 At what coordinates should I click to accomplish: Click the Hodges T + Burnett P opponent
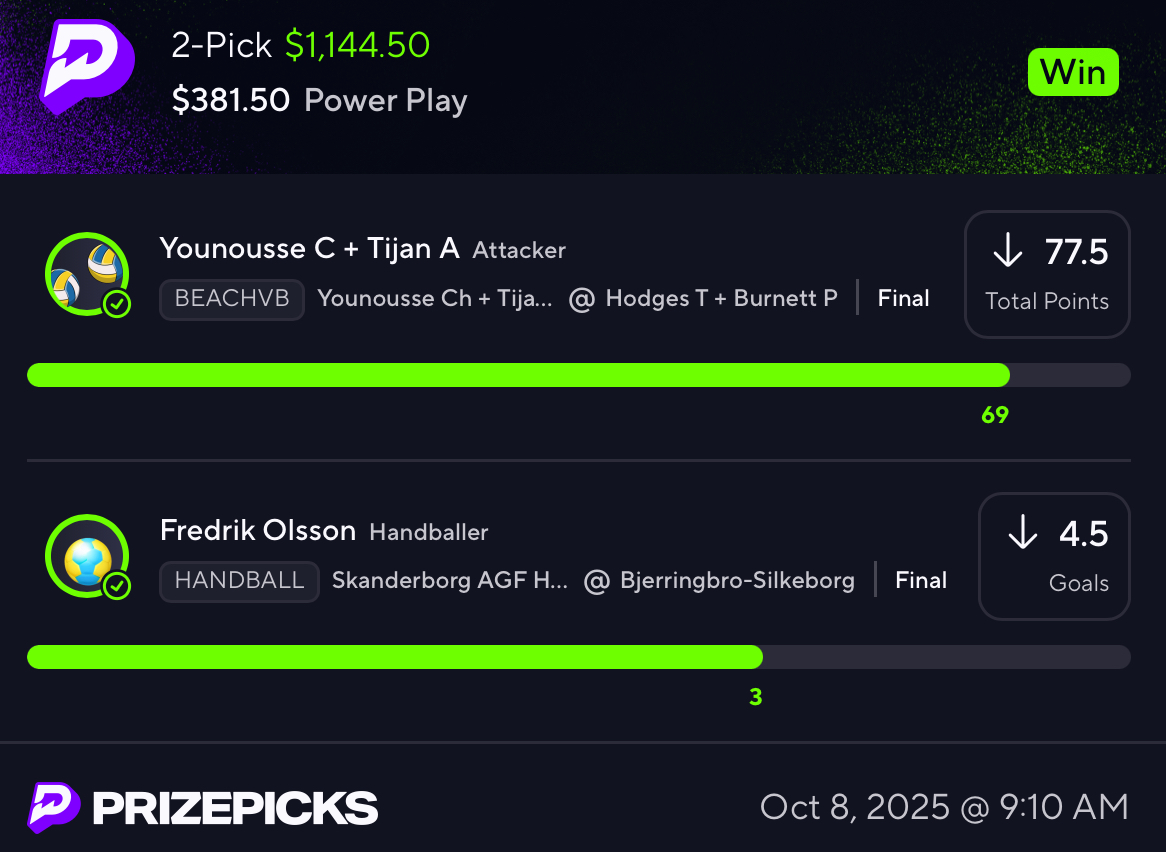pos(721,298)
